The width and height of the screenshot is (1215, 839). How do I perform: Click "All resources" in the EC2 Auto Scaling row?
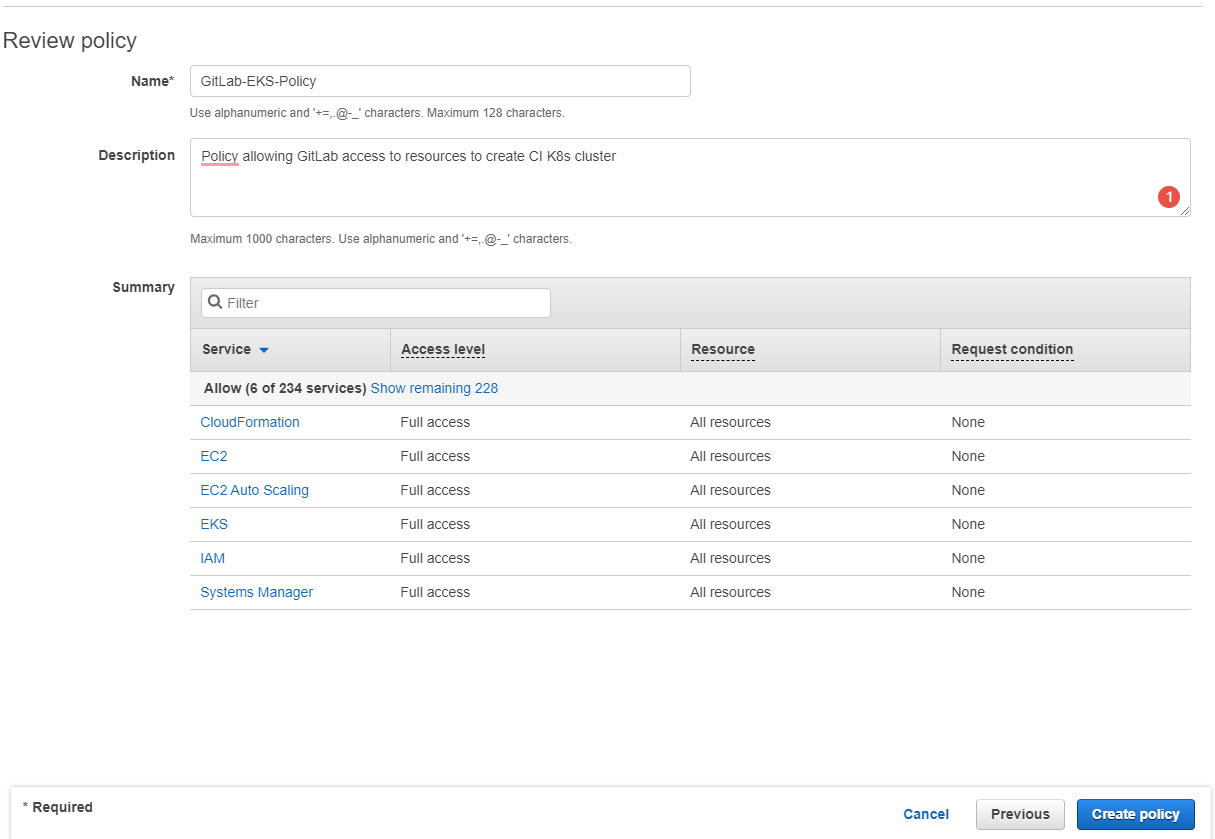click(730, 490)
